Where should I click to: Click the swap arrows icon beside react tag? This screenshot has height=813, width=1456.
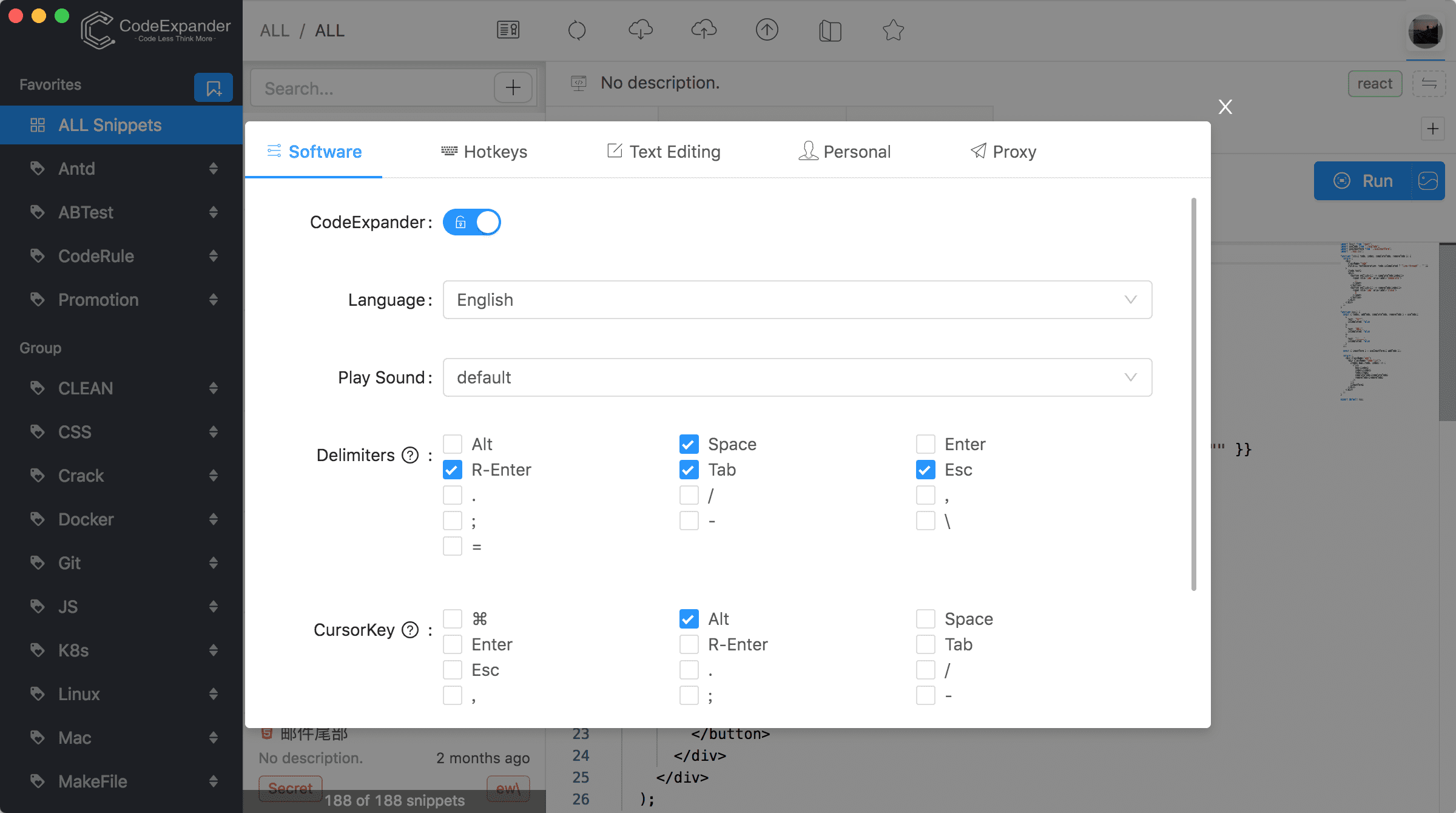pyautogui.click(x=1429, y=84)
